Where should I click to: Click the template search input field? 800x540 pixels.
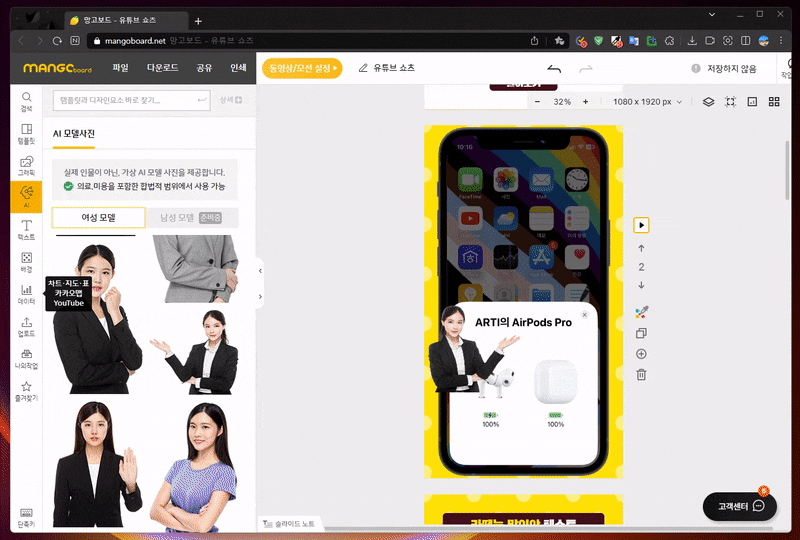point(131,101)
